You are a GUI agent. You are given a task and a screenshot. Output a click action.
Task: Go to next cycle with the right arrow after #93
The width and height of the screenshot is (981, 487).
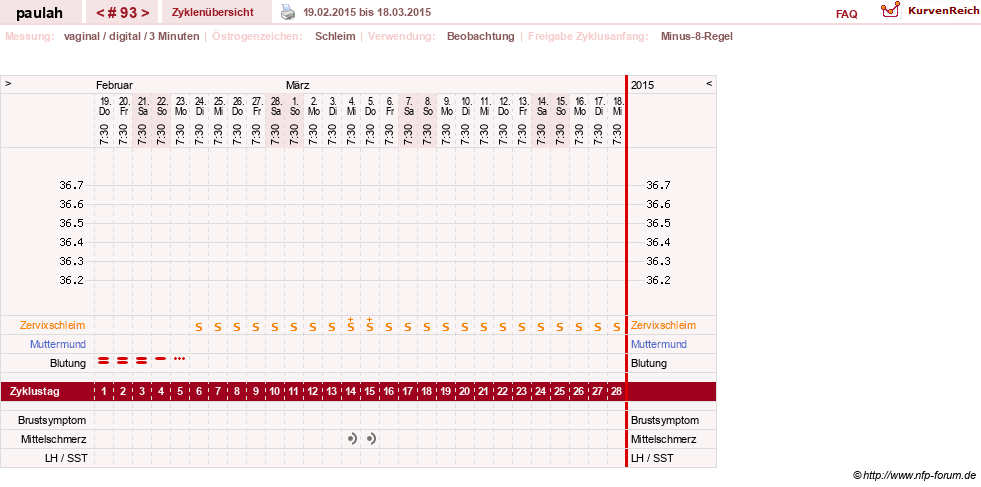(145, 13)
